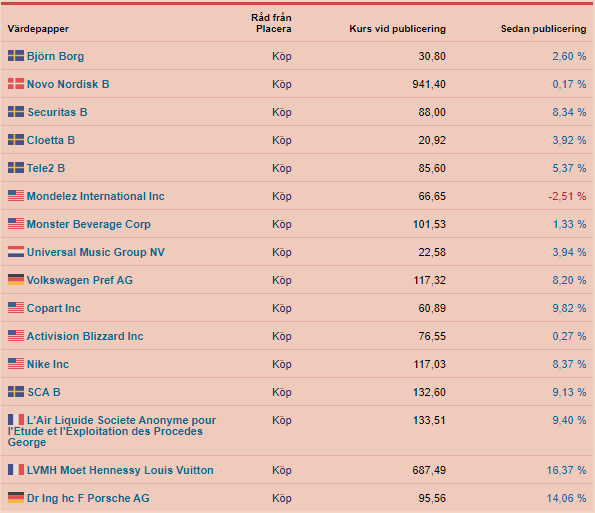This screenshot has height=513, width=595.
Task: Select the 3,94 % return for Universal Music Group
Action: click(x=569, y=252)
